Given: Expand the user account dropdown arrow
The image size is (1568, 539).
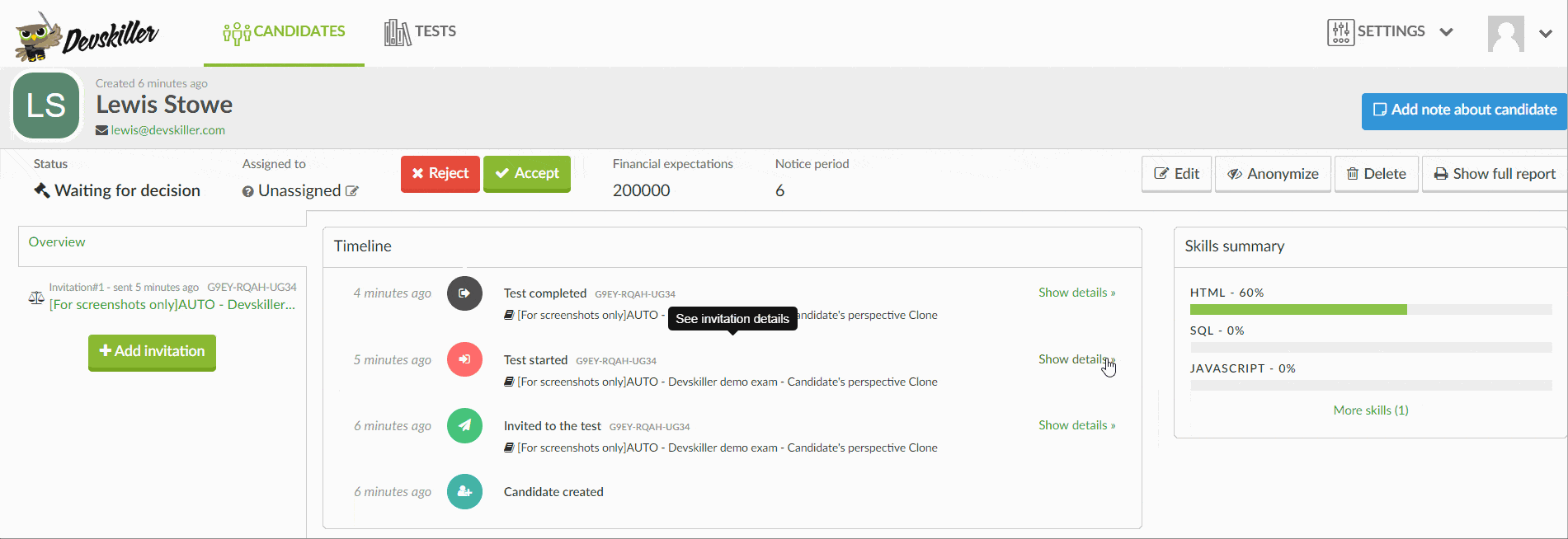Looking at the screenshot, I should tap(1546, 34).
